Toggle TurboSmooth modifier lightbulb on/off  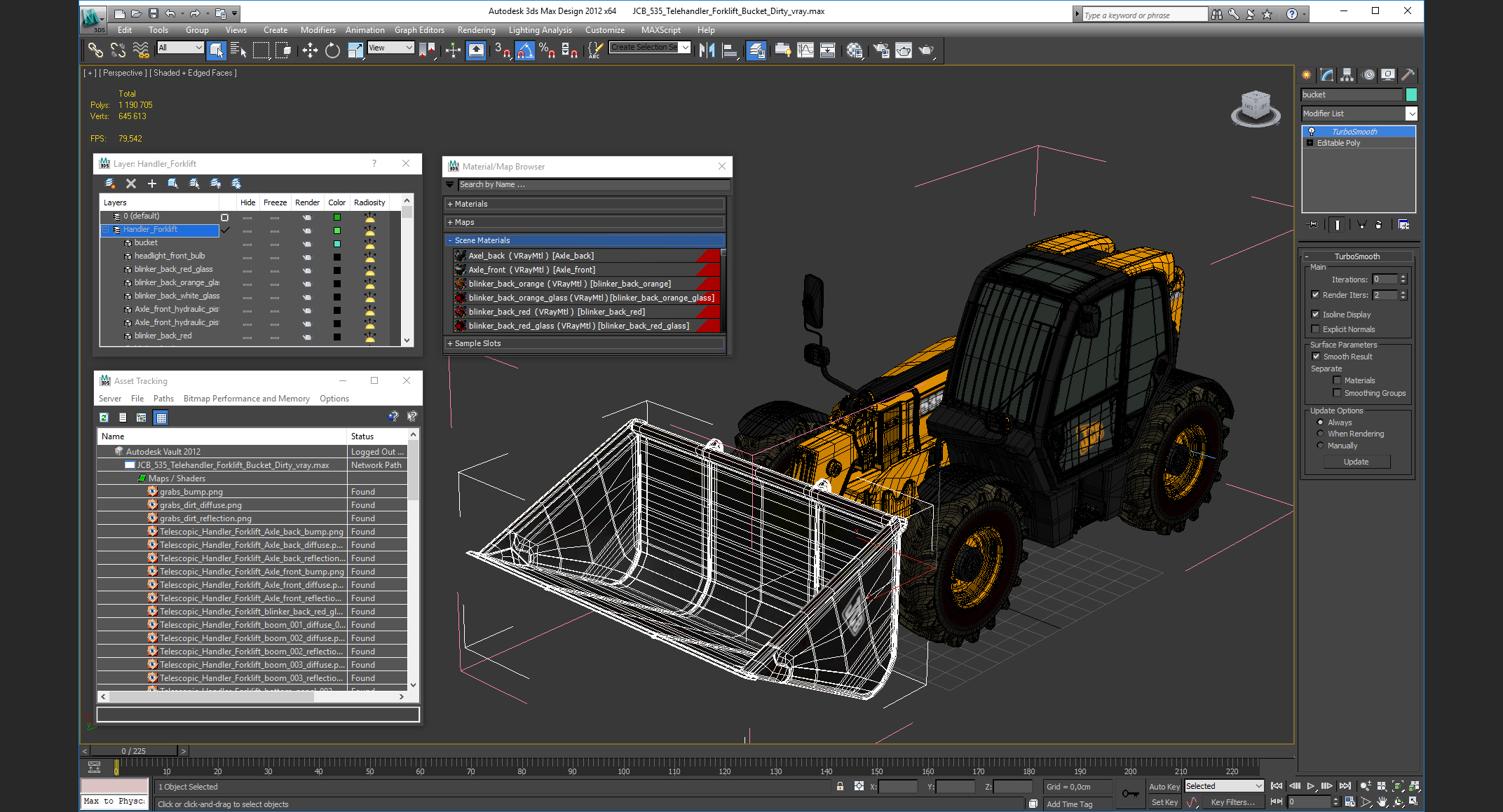click(1312, 132)
